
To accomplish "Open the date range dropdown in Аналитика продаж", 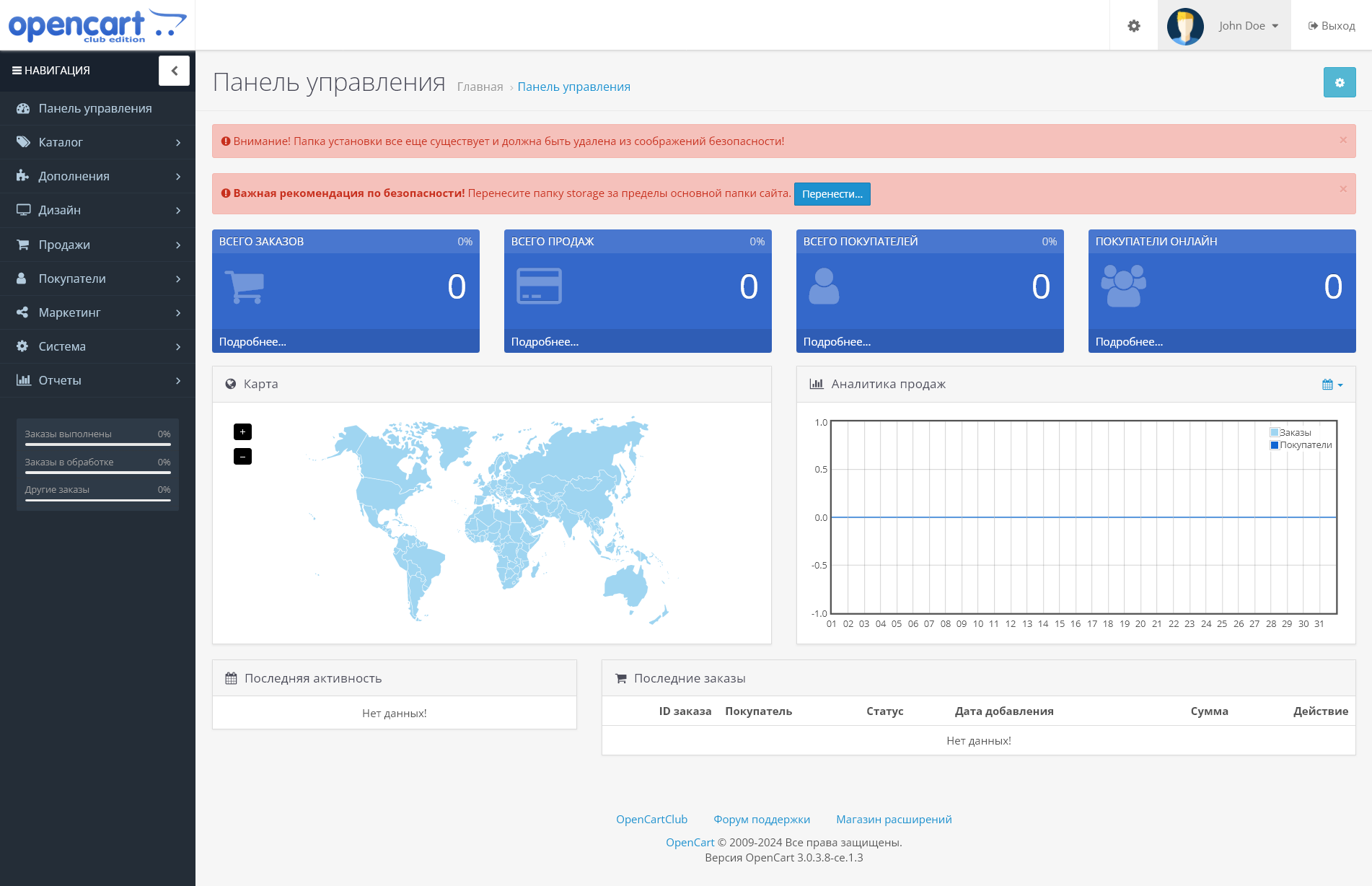I will point(1332,384).
